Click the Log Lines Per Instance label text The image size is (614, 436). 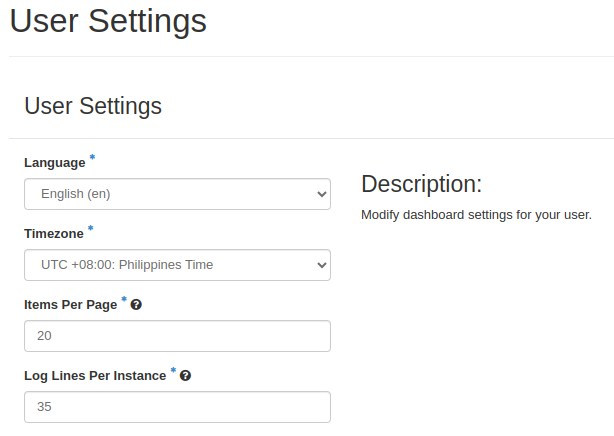click(x=95, y=376)
